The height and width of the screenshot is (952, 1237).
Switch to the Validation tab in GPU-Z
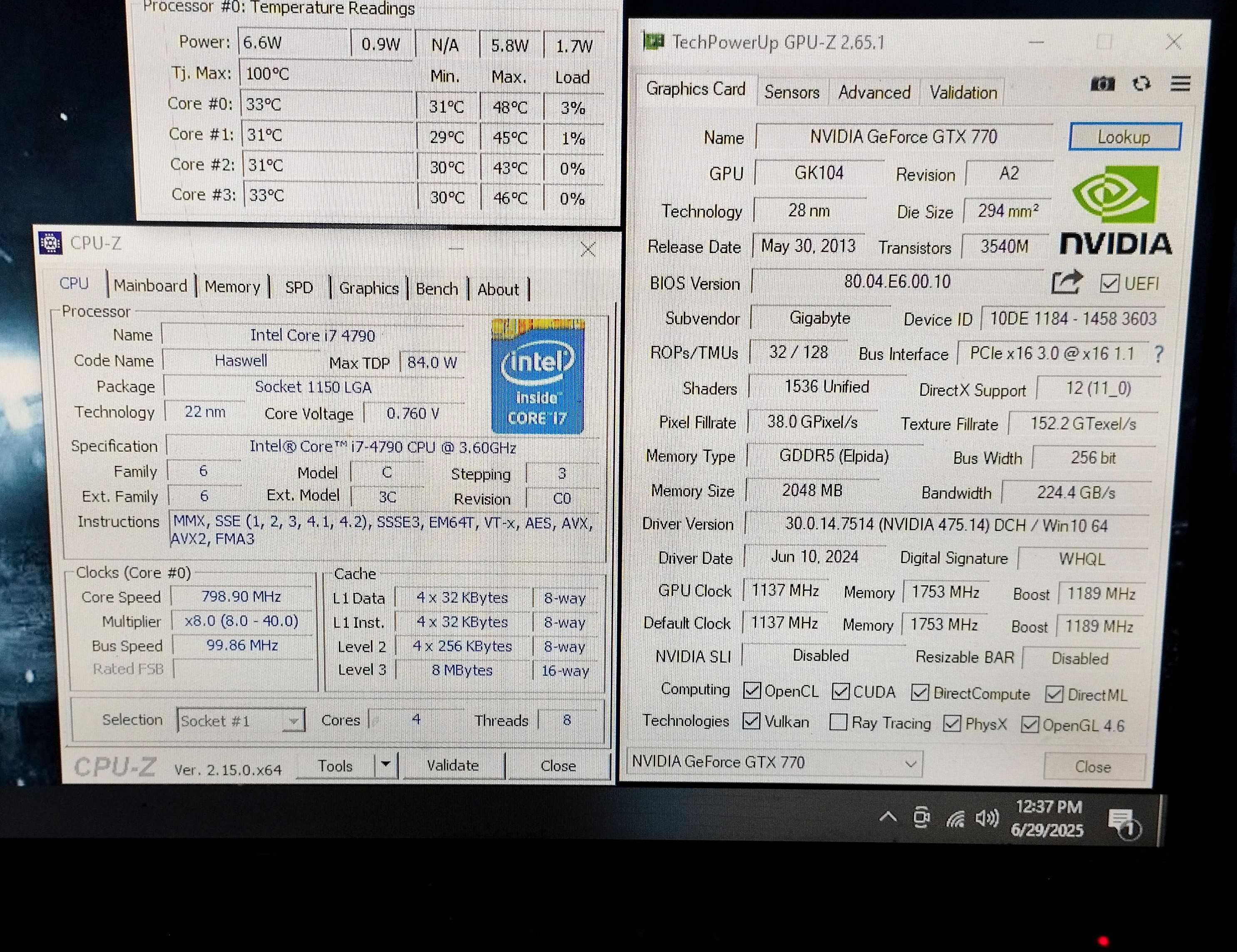[x=963, y=92]
